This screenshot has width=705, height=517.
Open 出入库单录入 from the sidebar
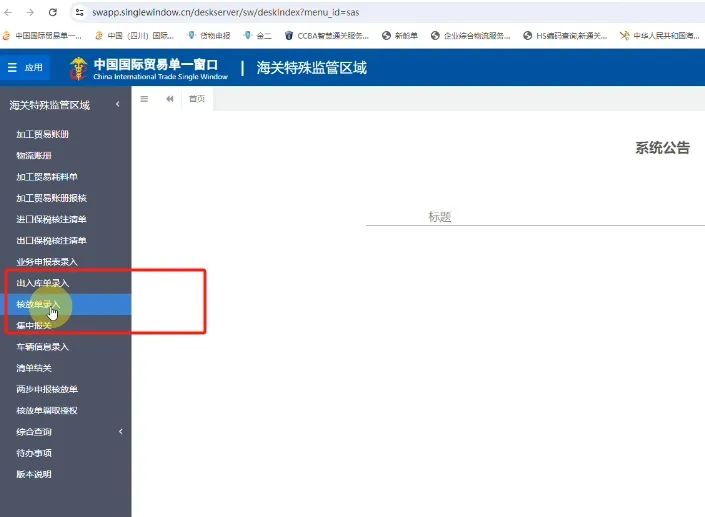click(x=43, y=283)
